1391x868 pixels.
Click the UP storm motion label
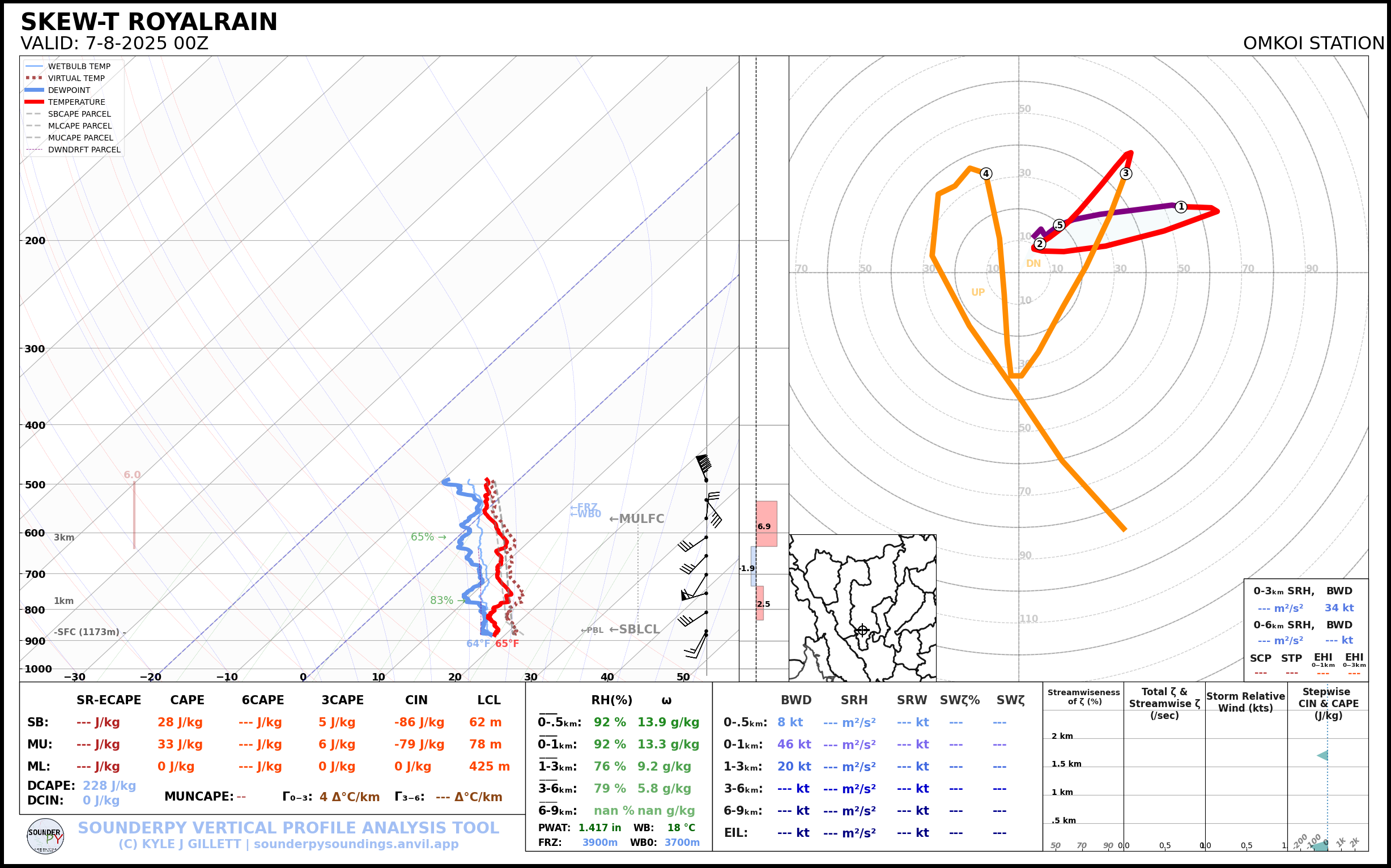pos(977,293)
